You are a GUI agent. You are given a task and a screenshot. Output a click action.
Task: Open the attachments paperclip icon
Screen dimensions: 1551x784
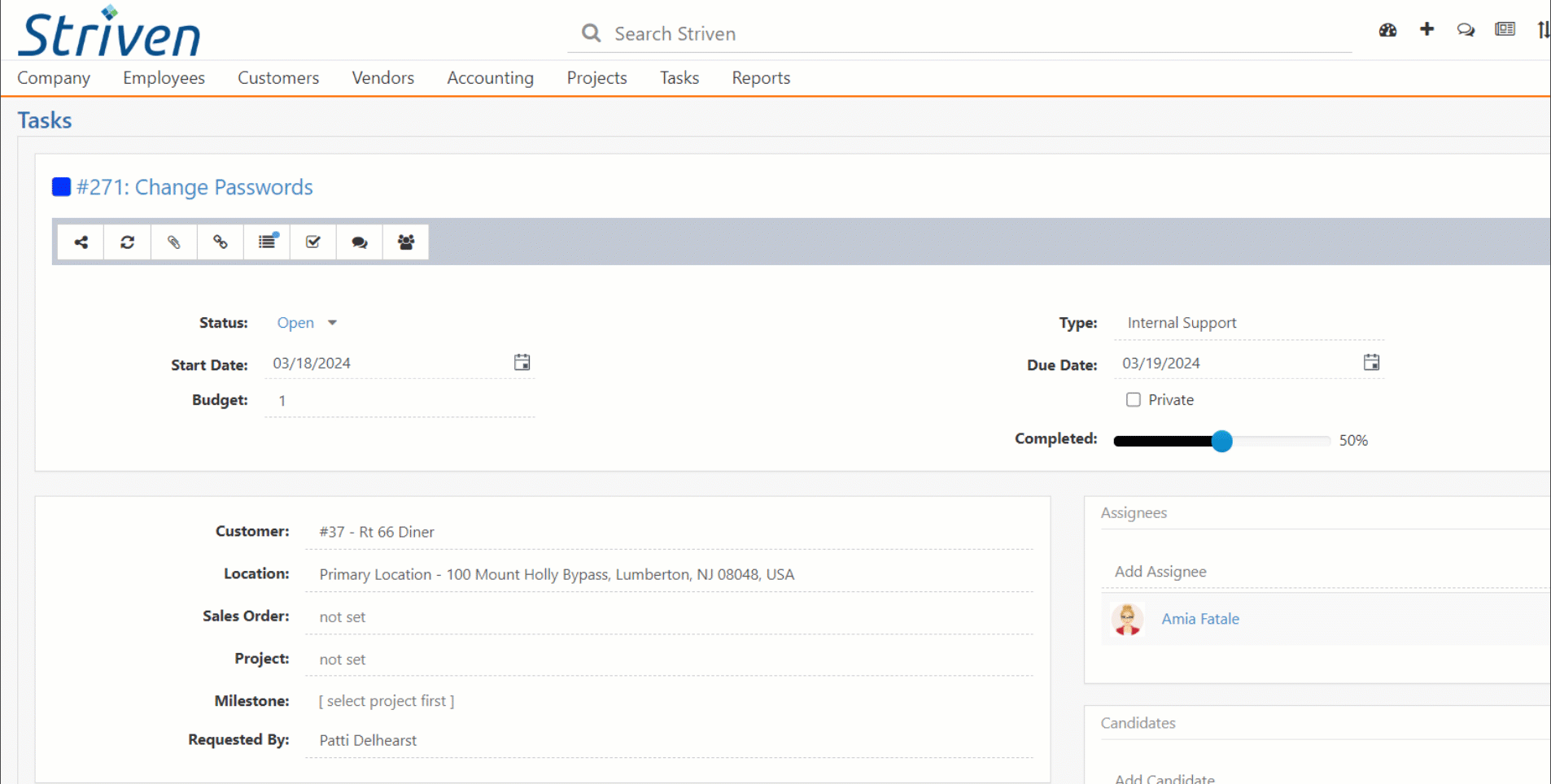point(173,242)
